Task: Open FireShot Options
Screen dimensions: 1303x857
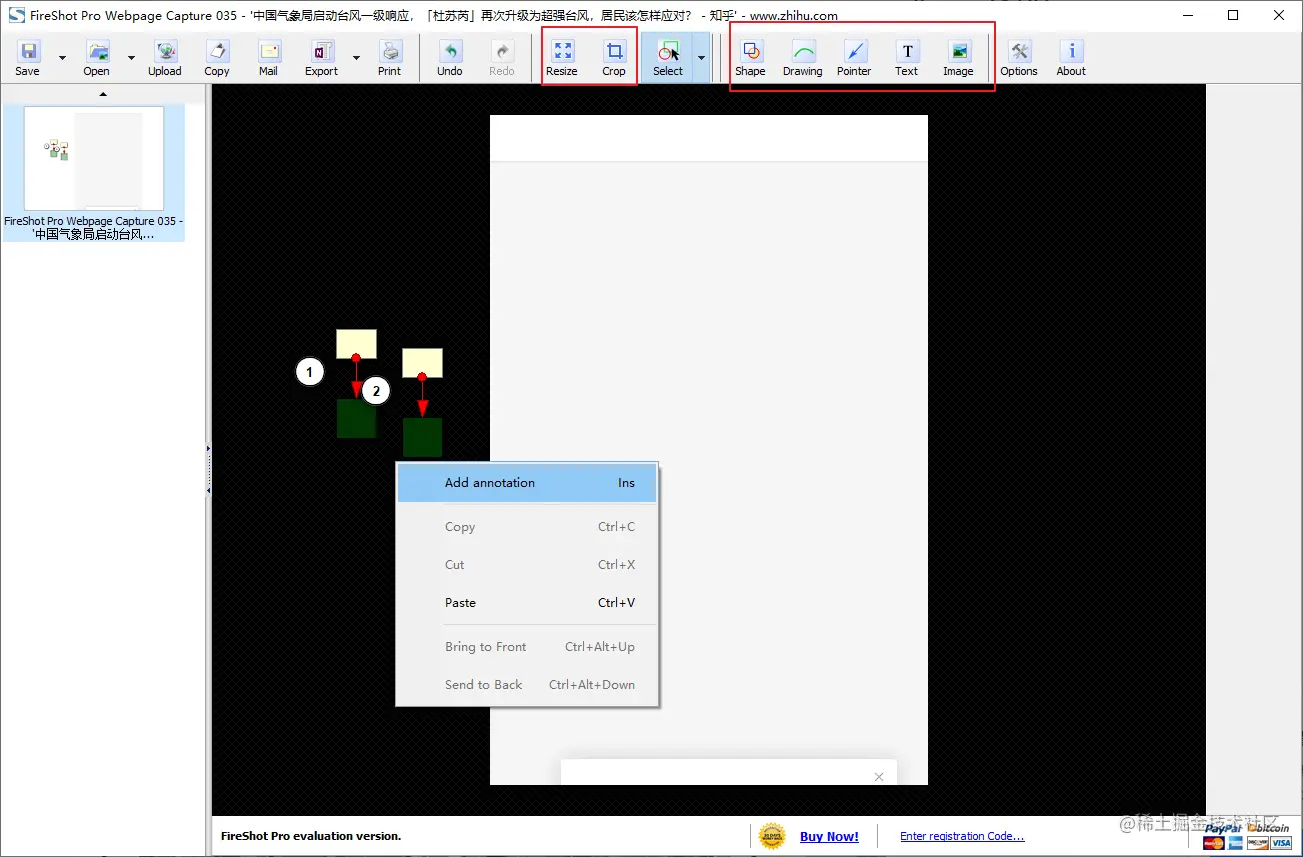Action: click(1019, 57)
